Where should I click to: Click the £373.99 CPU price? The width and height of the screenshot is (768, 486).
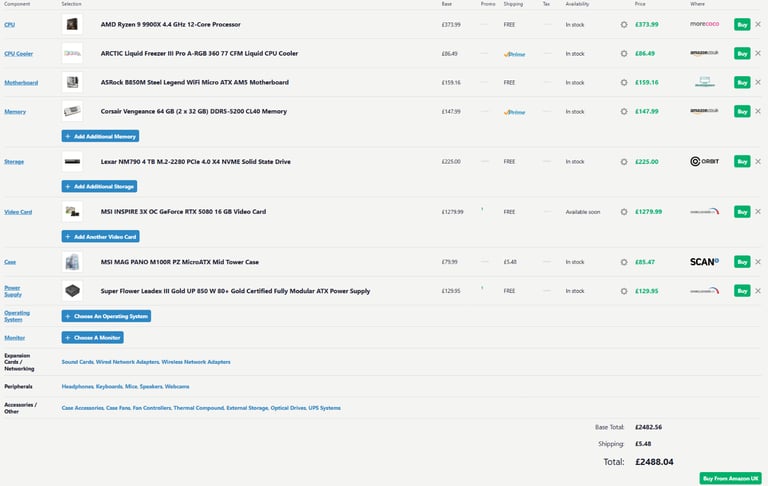[647, 24]
